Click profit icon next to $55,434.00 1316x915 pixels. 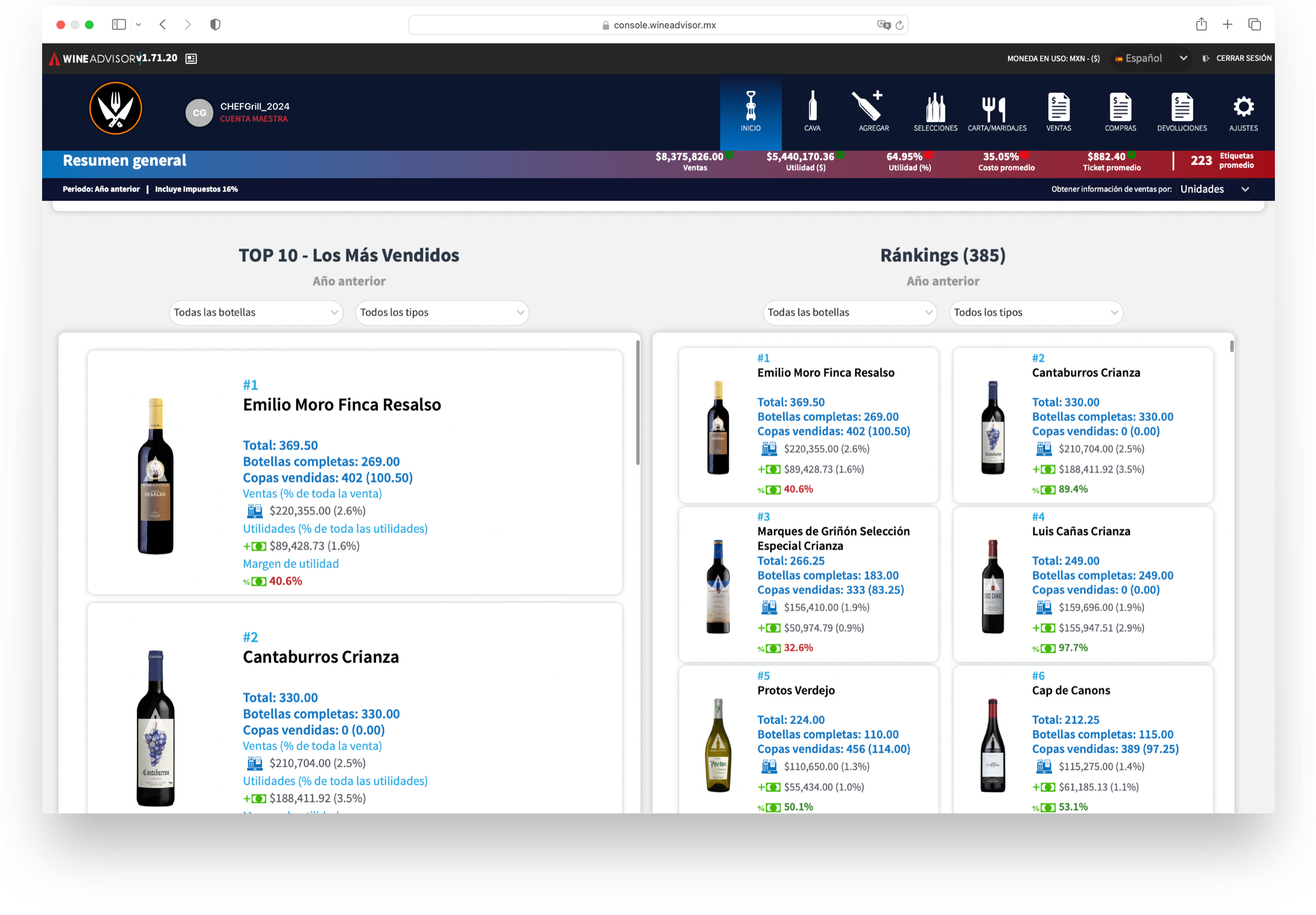[769, 787]
